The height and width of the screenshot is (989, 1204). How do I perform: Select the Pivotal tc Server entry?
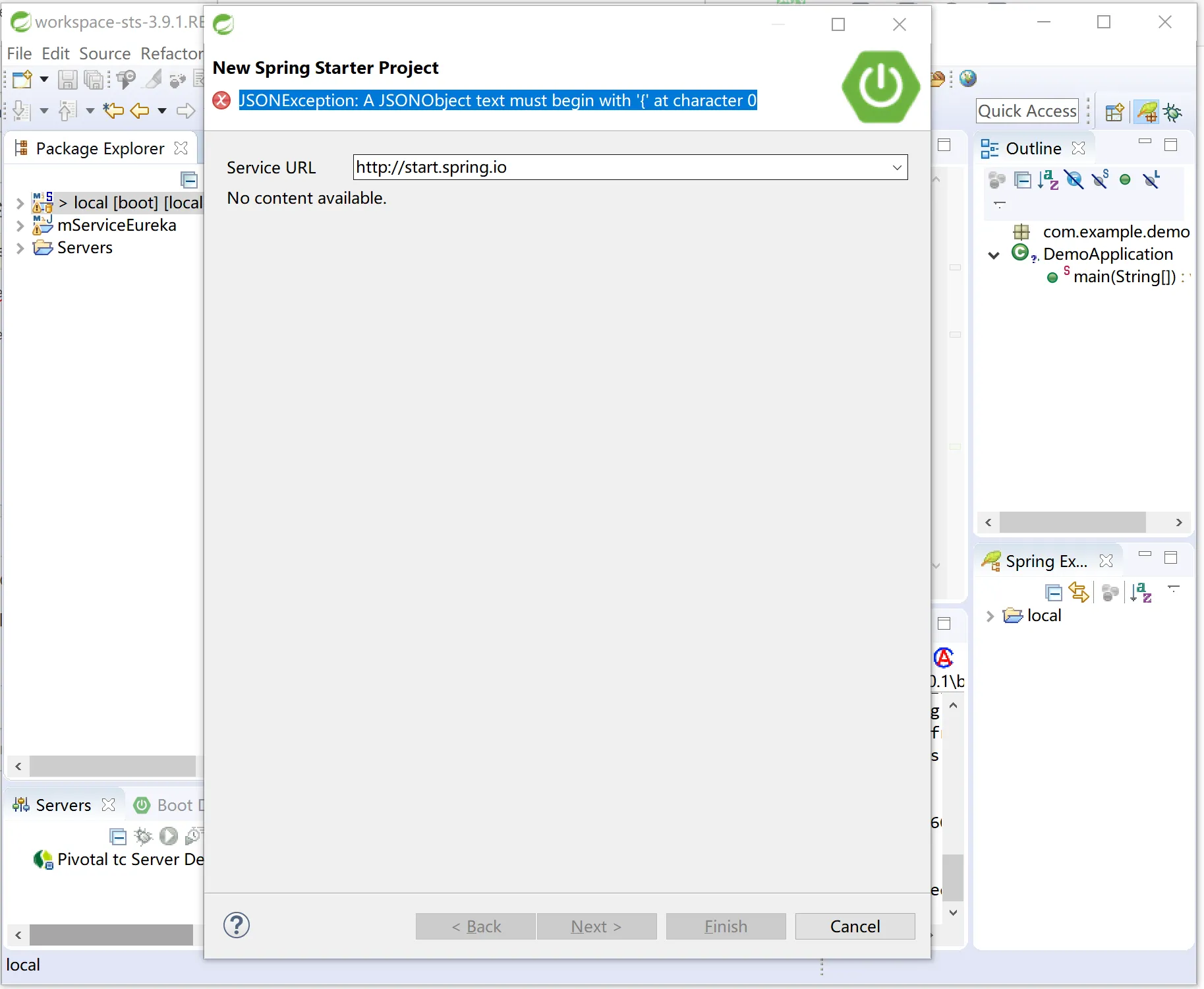coord(130,859)
